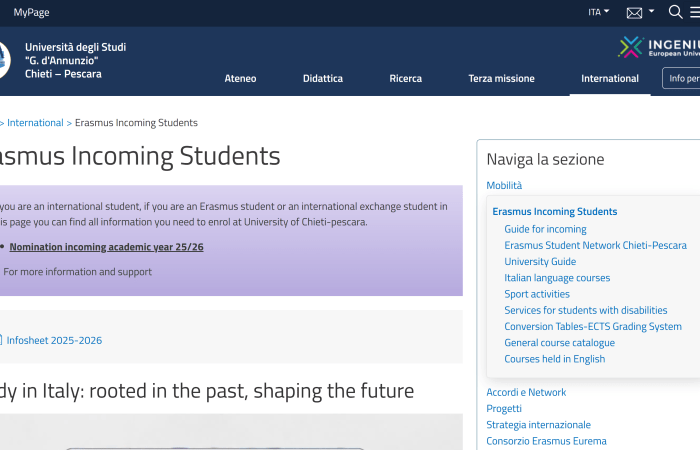Open Conversion Tables-ECTS Grading System
The width and height of the screenshot is (700, 450).
click(592, 326)
